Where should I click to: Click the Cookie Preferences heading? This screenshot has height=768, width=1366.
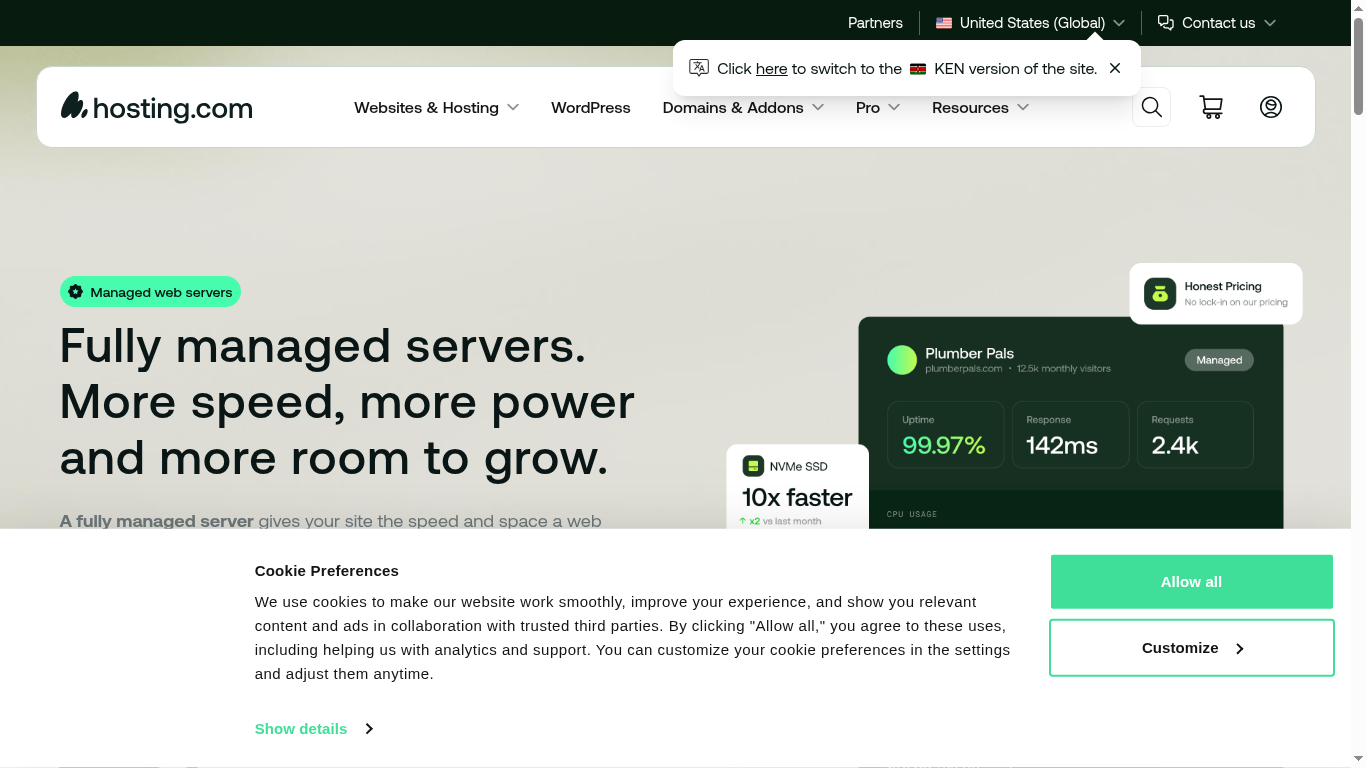pyautogui.click(x=327, y=571)
